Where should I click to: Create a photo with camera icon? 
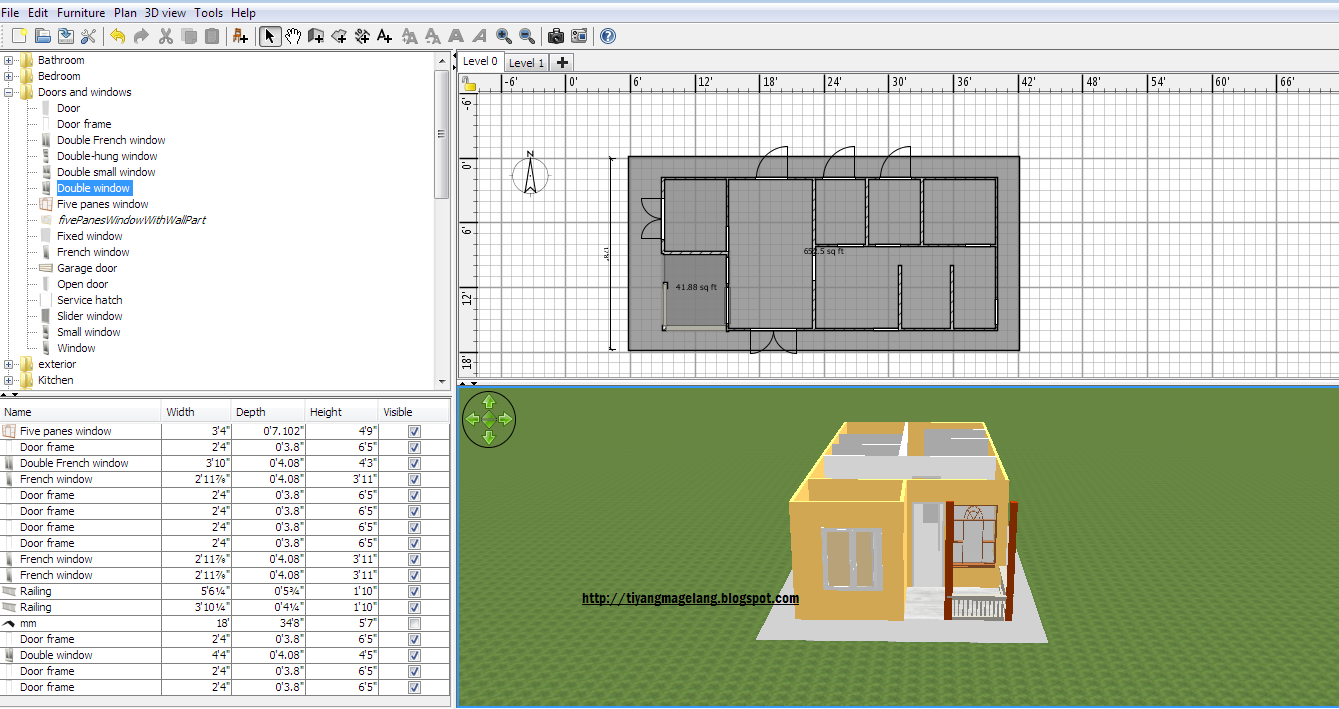pos(556,36)
